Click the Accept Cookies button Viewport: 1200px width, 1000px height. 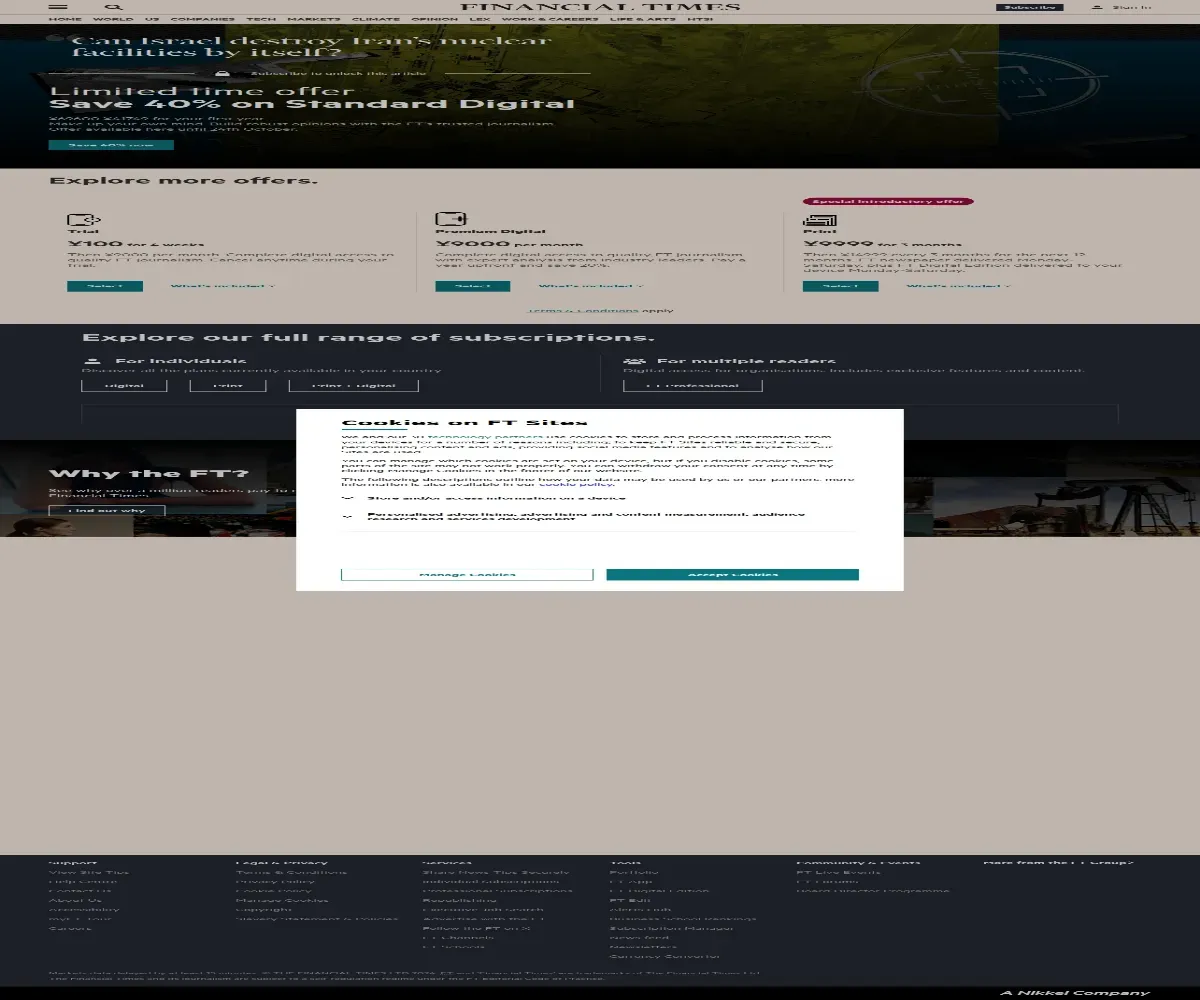coord(733,574)
